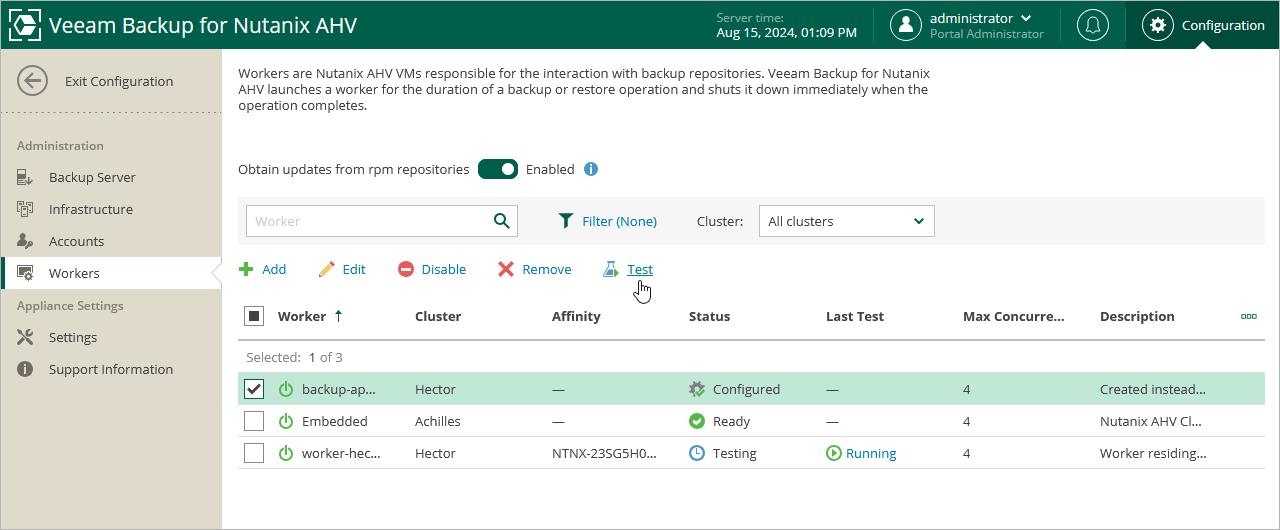Viewport: 1280px width, 530px height.
Task: Click the Test flask icon
Action: pyautogui.click(x=610, y=270)
